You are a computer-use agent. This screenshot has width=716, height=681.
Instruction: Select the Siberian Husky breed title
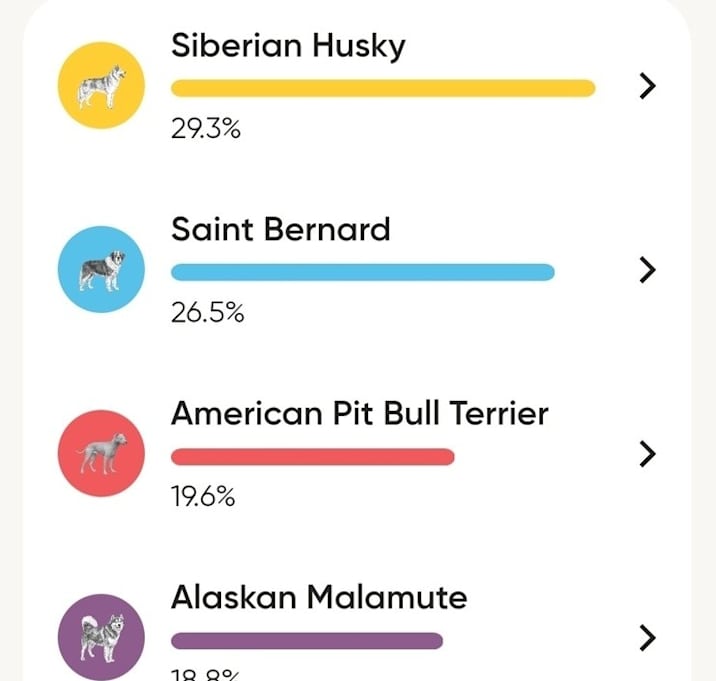click(288, 46)
